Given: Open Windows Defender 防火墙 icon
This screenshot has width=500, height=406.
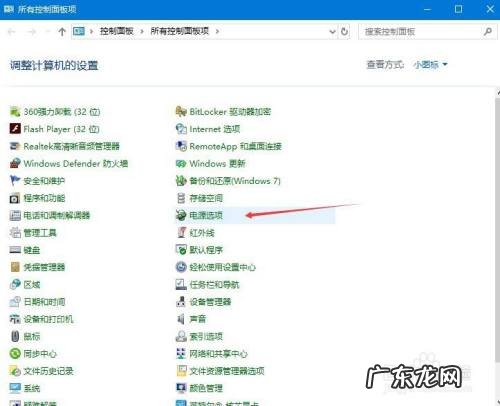Looking at the screenshot, I should click(15, 163).
